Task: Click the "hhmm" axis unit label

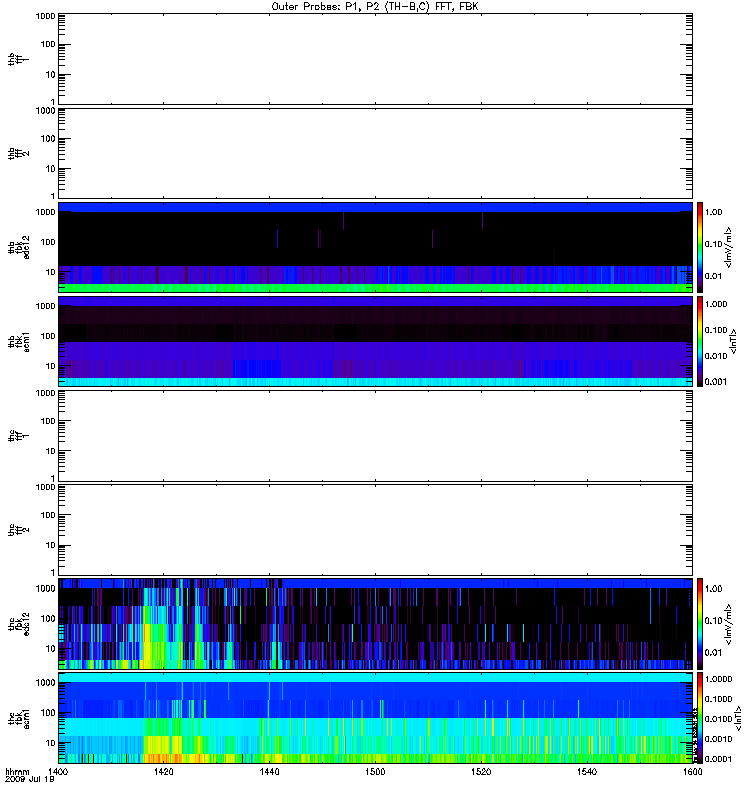Action: pos(17,772)
